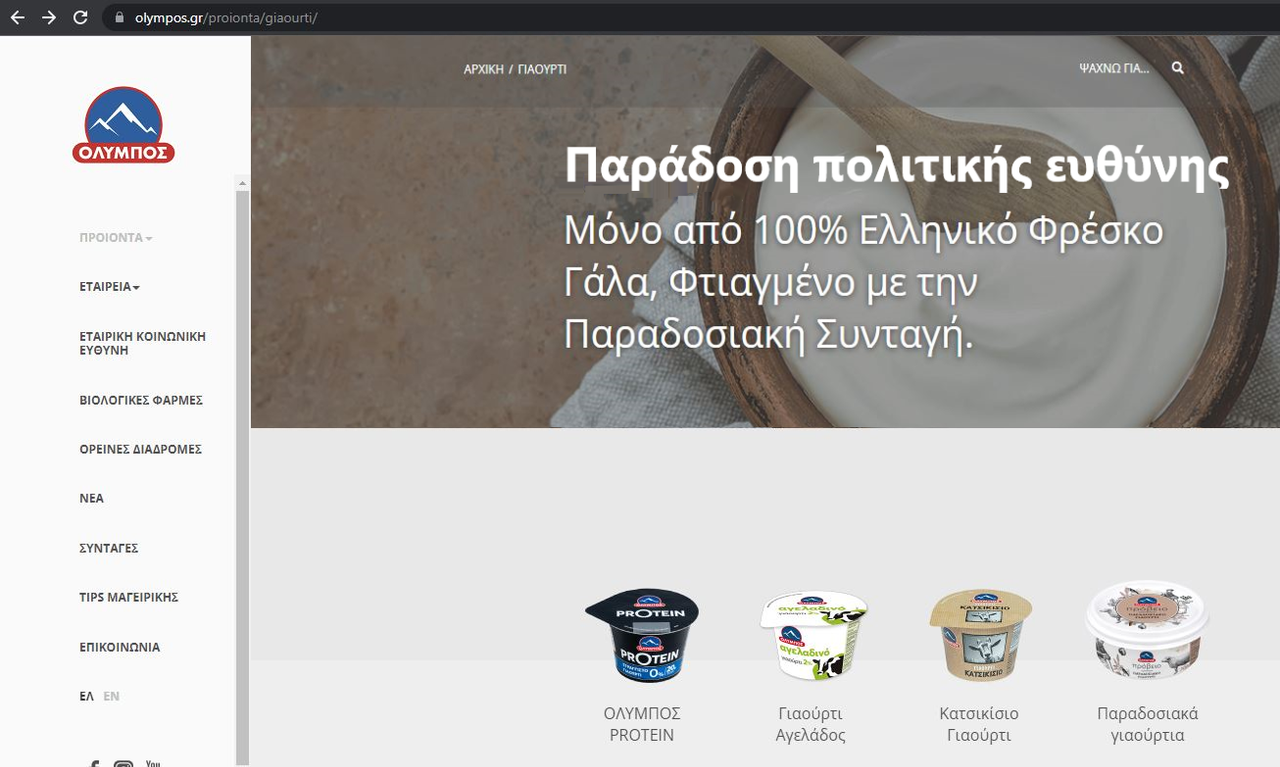Open the ΟΛΥΜΠΟΣ PROTEIN category link
This screenshot has width=1280, height=767.
642,725
